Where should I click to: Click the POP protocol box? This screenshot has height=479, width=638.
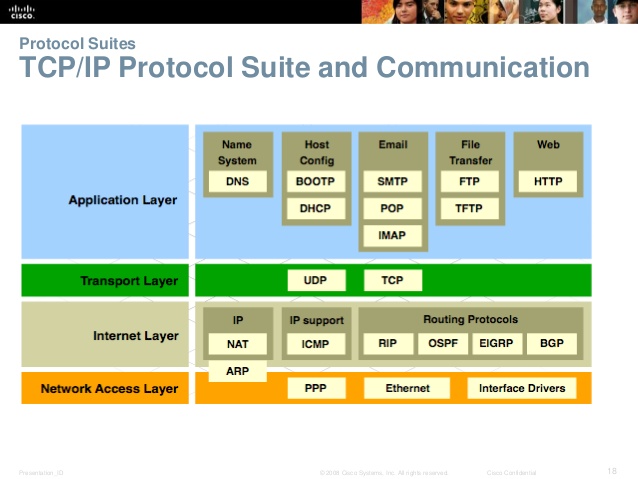coord(393,208)
